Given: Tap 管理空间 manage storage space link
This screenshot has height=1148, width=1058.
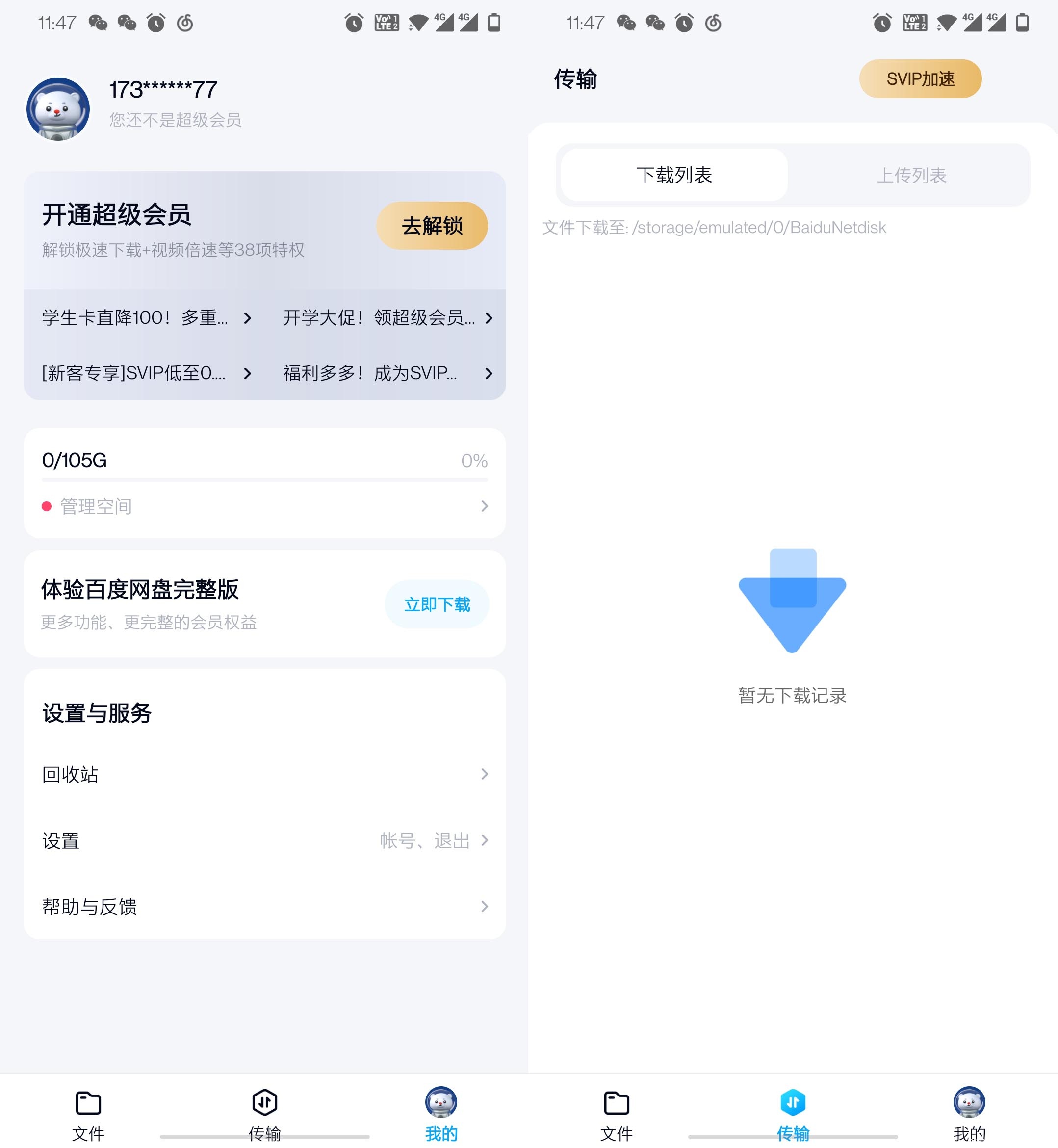Looking at the screenshot, I should 264,505.
